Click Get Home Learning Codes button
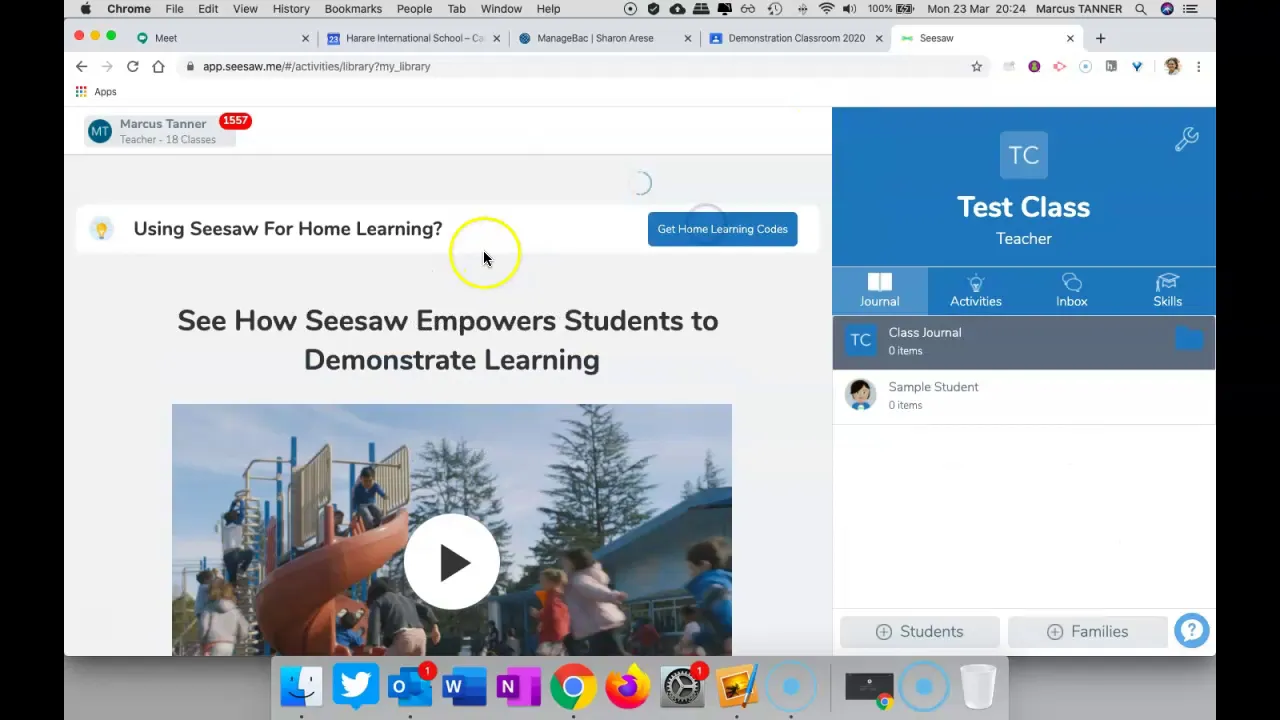 [x=722, y=229]
